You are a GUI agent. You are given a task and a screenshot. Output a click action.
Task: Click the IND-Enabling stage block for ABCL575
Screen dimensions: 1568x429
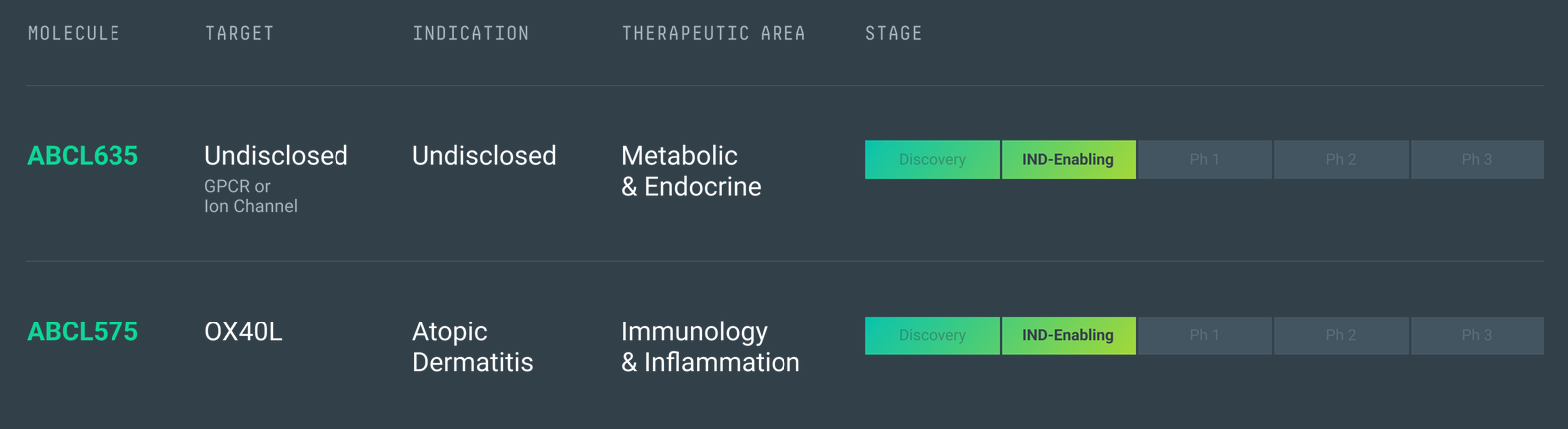[x=1068, y=336]
